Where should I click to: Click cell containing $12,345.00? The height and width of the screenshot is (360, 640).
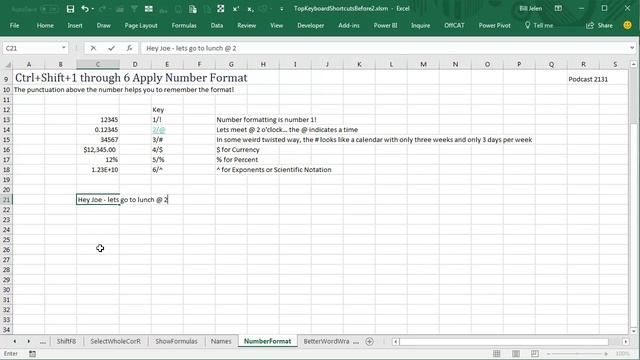pyautogui.click(x=98, y=150)
